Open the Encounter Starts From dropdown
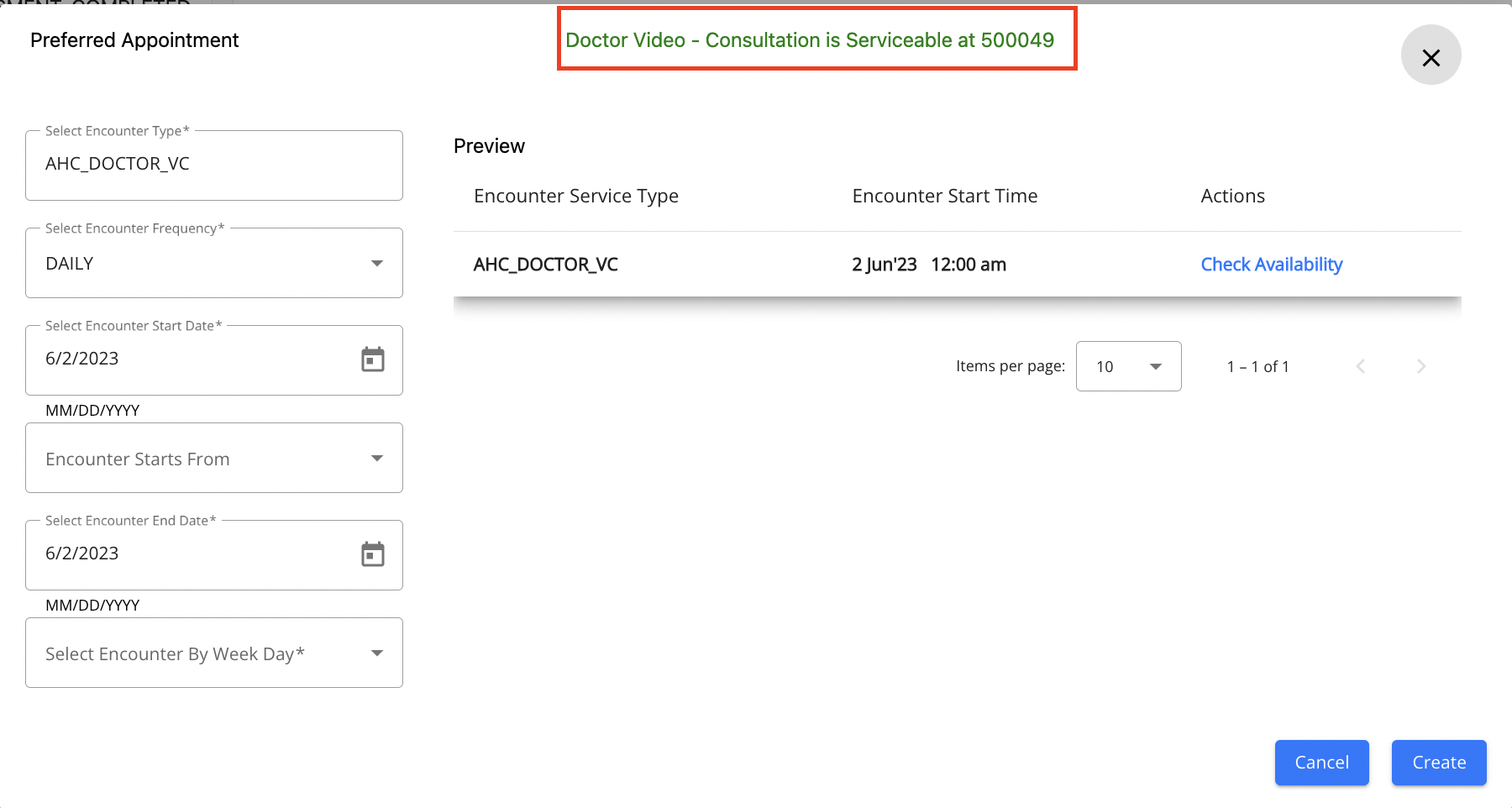 [x=213, y=459]
